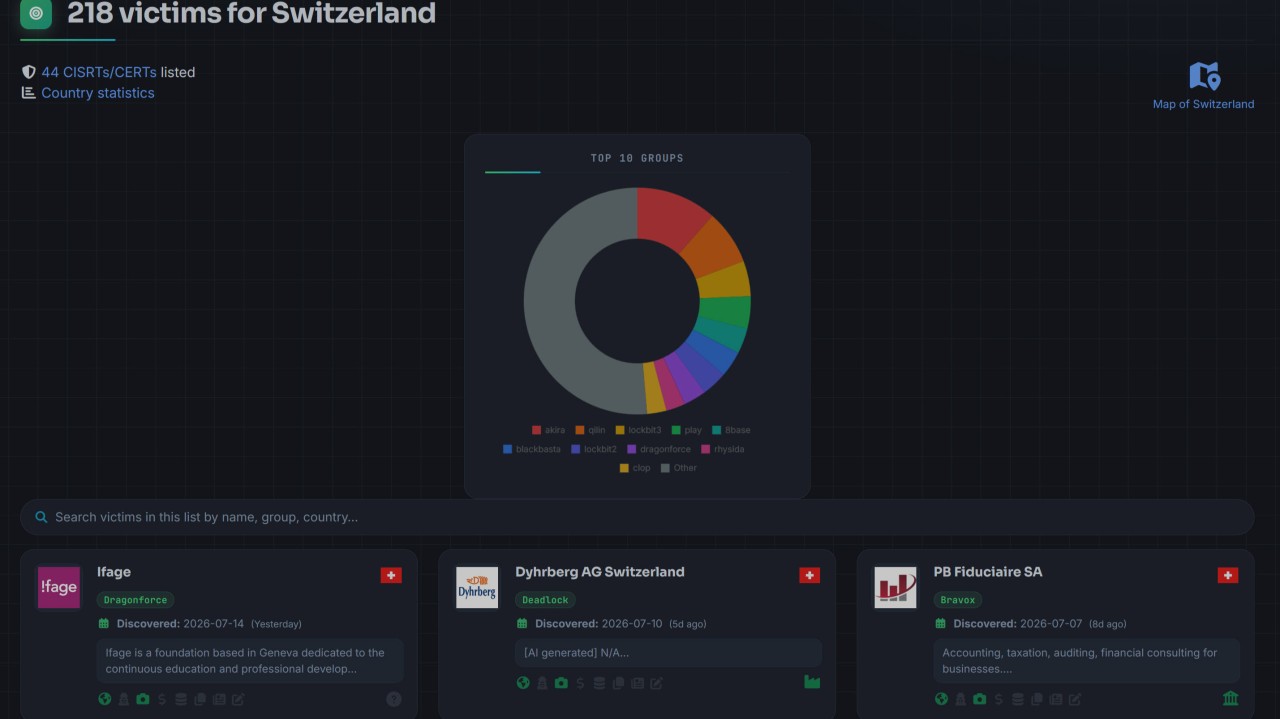Image resolution: width=1280 pixels, height=719 pixels.
Task: Click the camera screenshot icon on Ifage card
Action: pyautogui.click(x=143, y=699)
